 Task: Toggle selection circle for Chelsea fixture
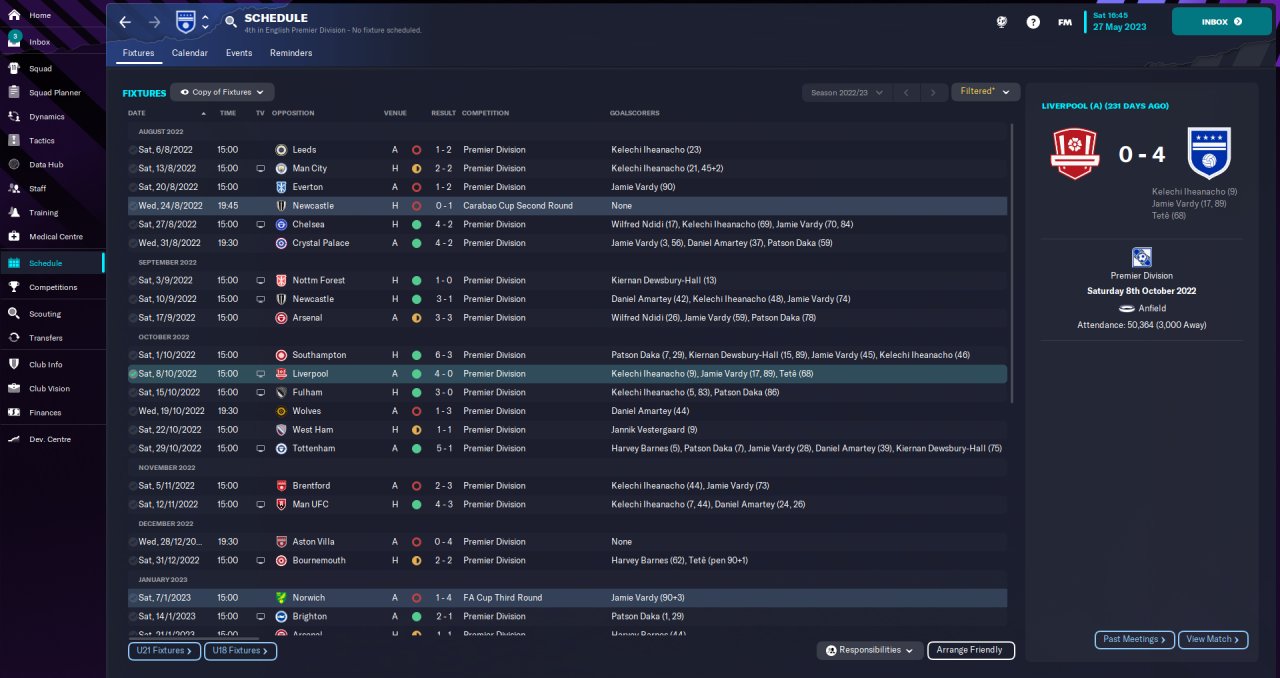pos(133,224)
